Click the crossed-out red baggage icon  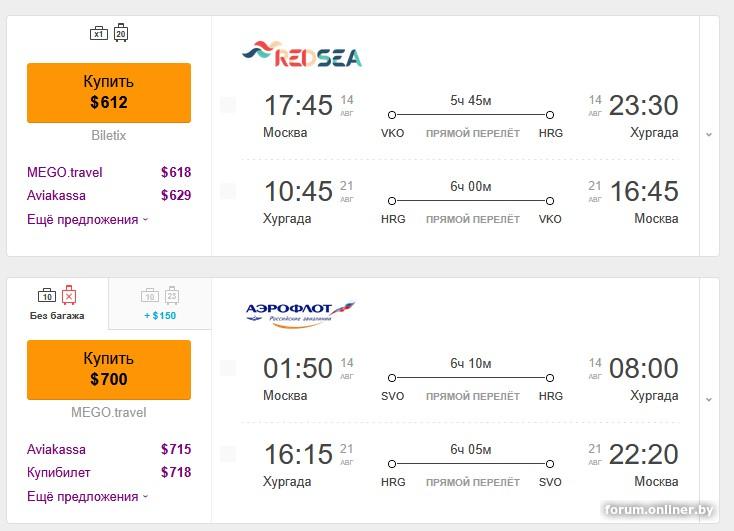pos(69,295)
